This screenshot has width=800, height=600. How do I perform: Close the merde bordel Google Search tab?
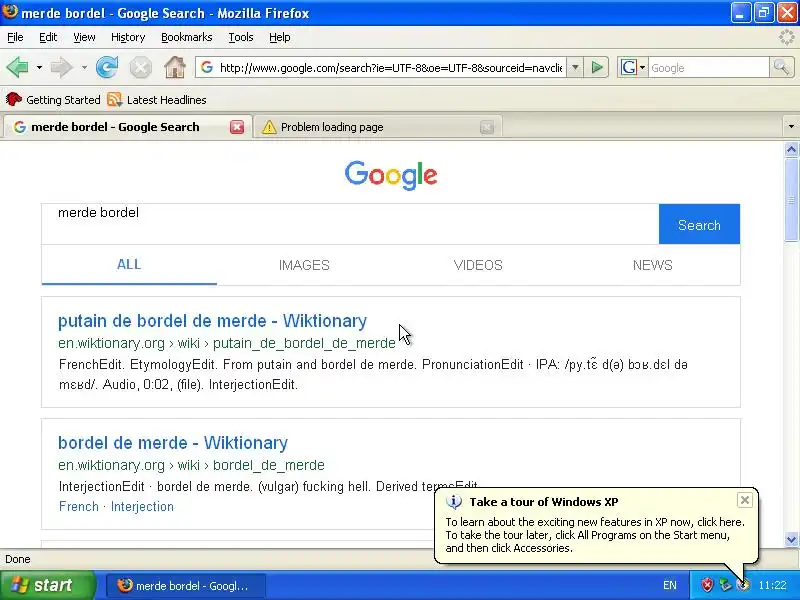point(237,127)
